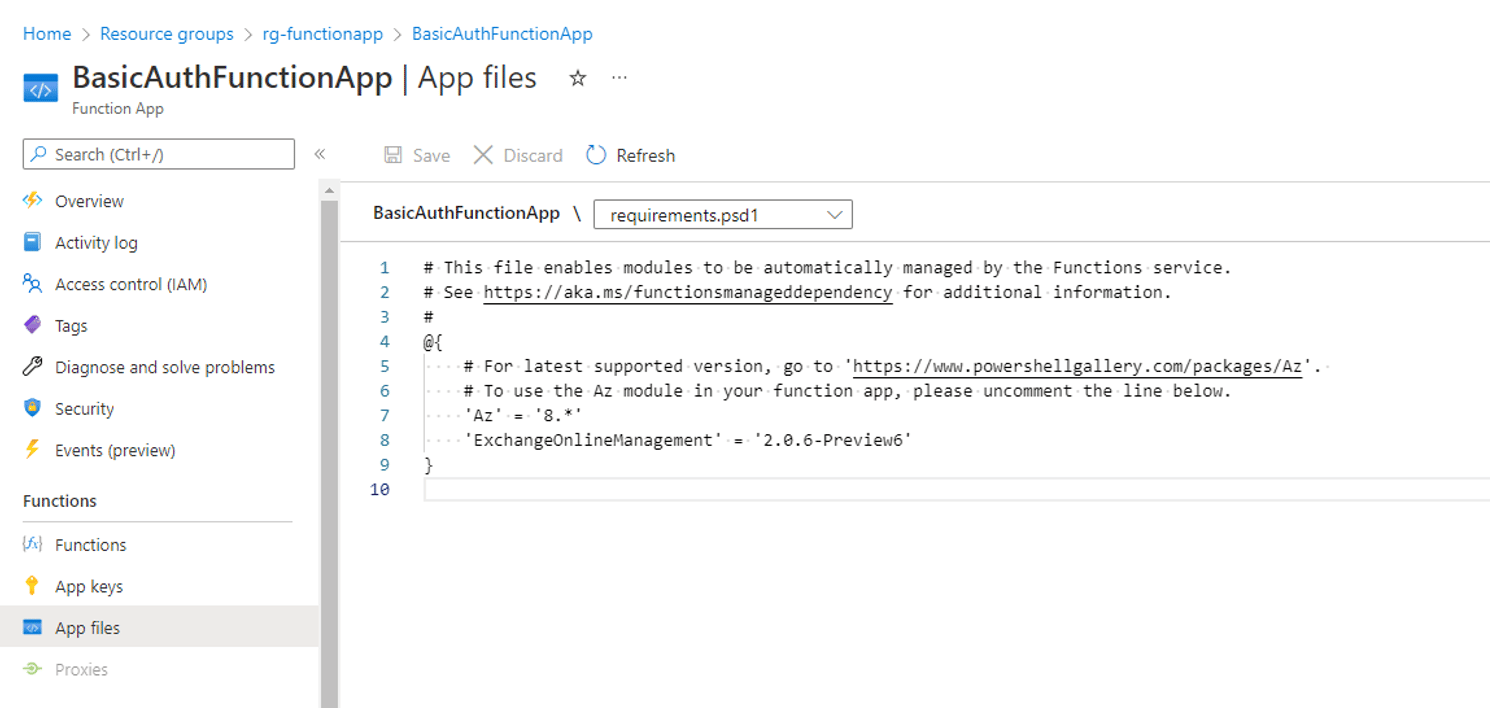This screenshot has width=1490, height=708.
Task: Click the 'Functions' section header
Action: pos(60,501)
